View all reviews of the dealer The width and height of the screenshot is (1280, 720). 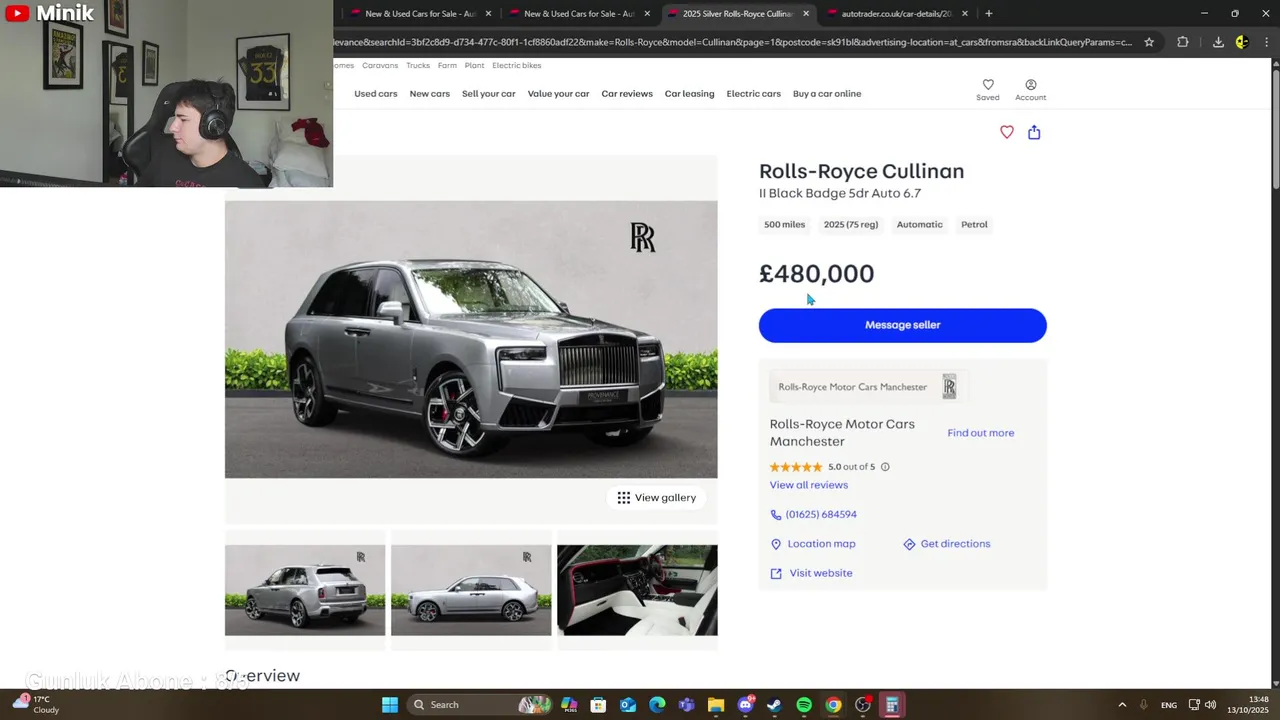(809, 485)
